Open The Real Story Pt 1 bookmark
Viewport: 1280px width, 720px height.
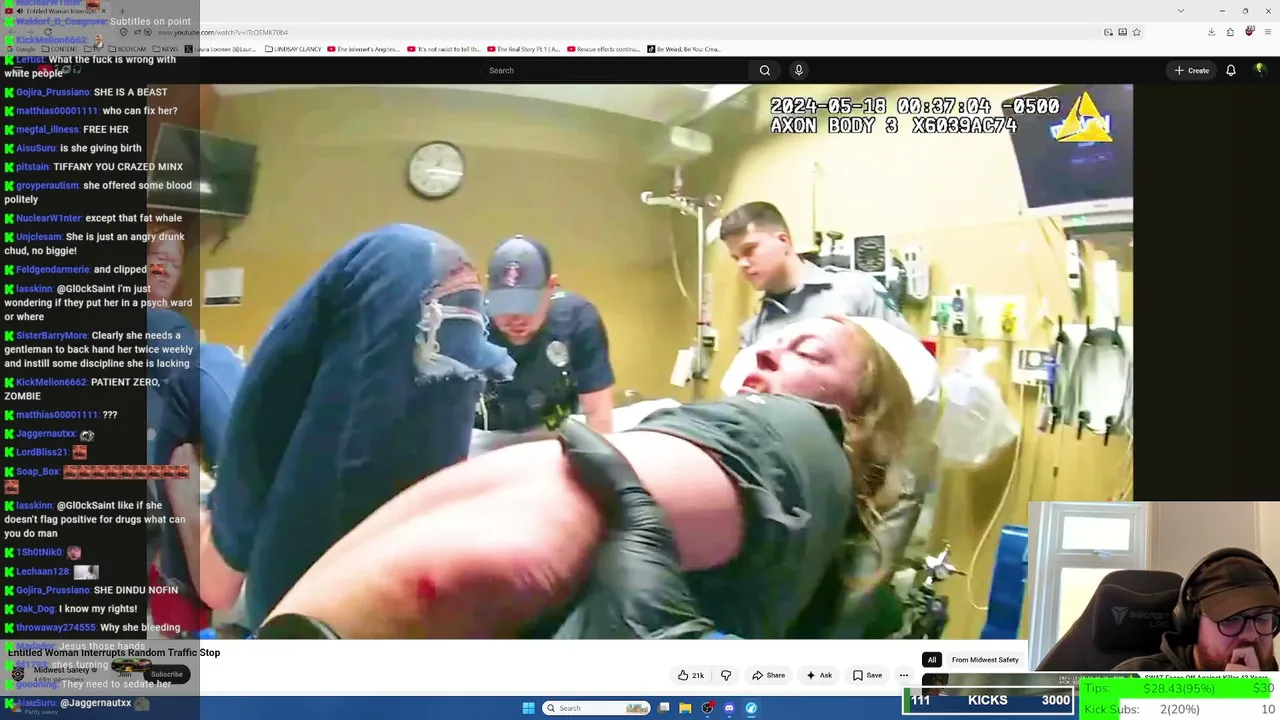(524, 49)
